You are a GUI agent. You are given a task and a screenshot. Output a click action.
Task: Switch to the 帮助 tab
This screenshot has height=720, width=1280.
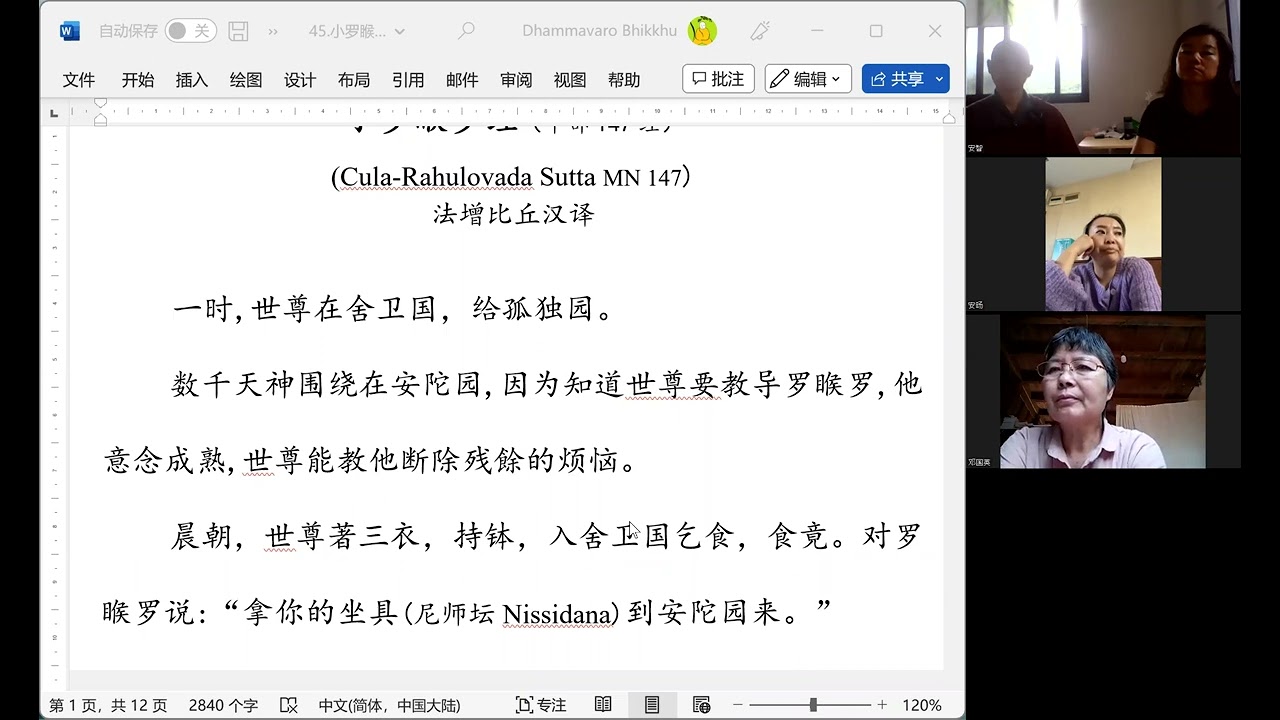coord(624,80)
